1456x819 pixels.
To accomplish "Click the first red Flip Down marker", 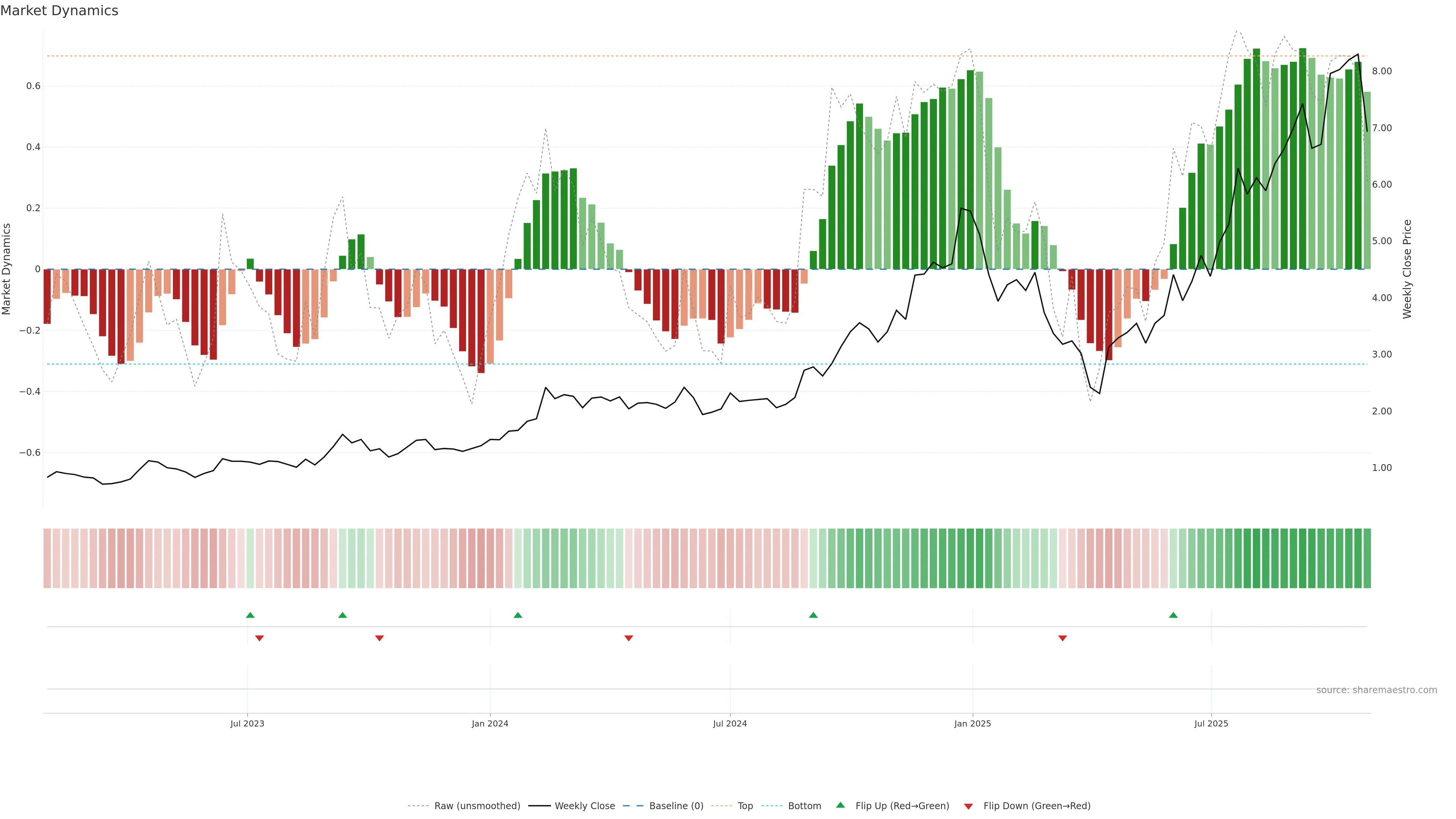I will pyautogui.click(x=259, y=638).
